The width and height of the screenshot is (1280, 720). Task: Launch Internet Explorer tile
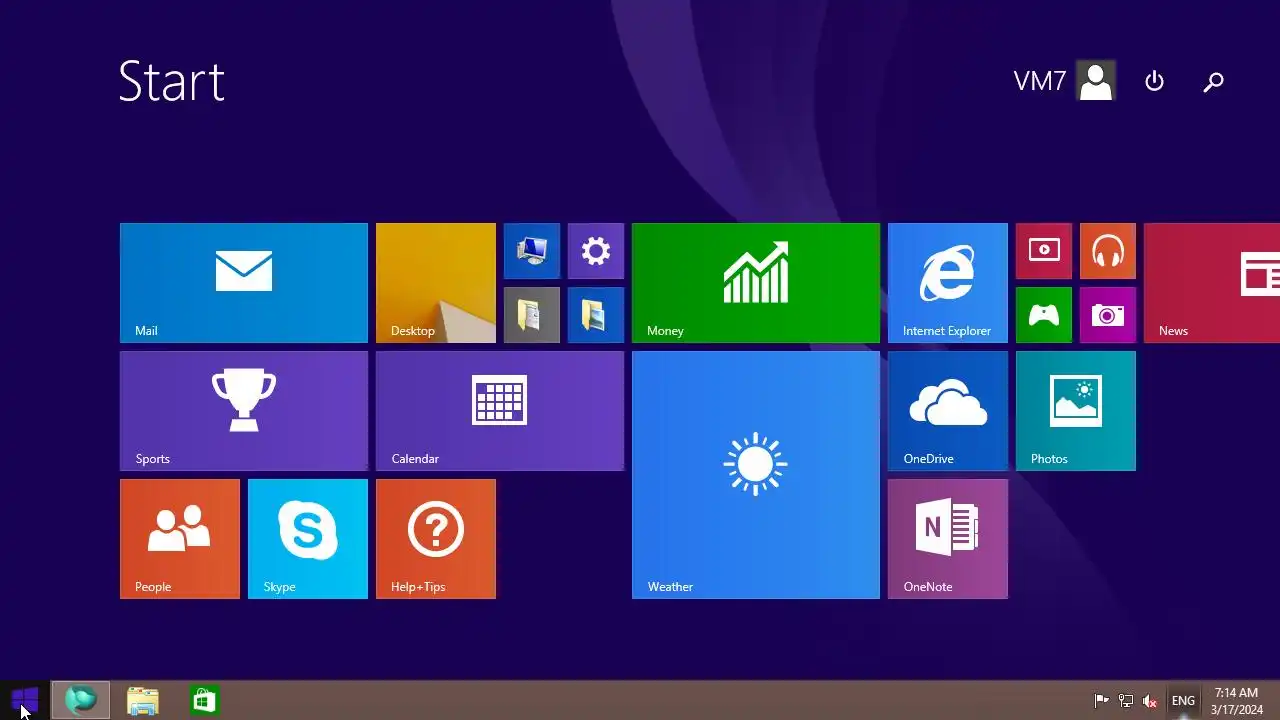point(948,283)
